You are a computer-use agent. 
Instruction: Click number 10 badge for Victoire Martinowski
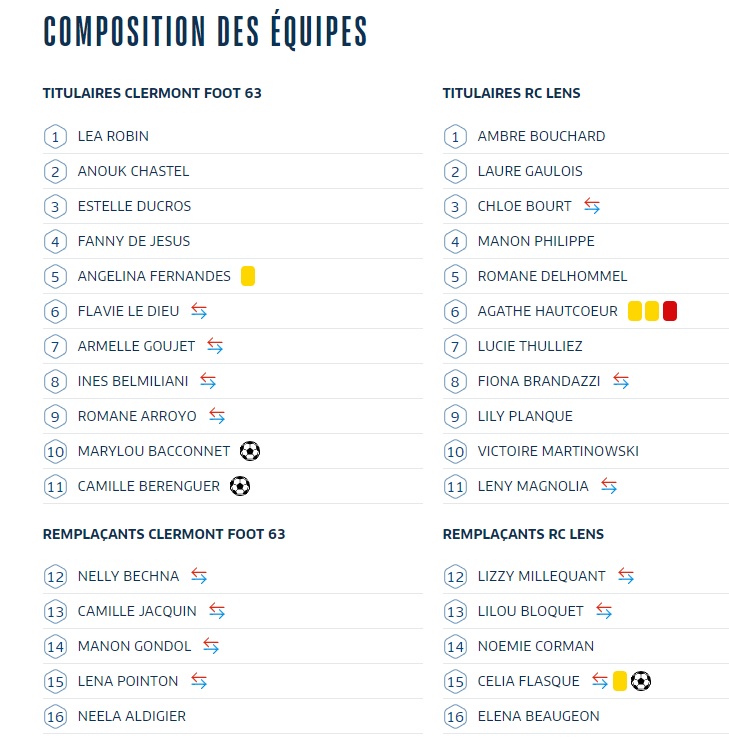coord(455,451)
